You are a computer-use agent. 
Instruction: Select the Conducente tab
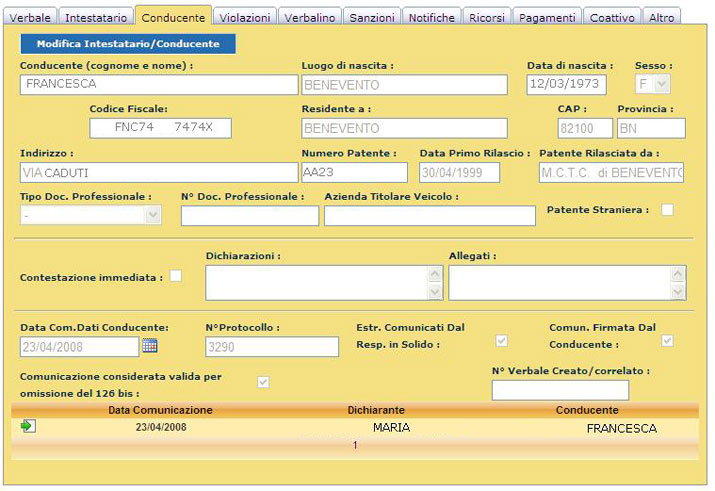[173, 16]
